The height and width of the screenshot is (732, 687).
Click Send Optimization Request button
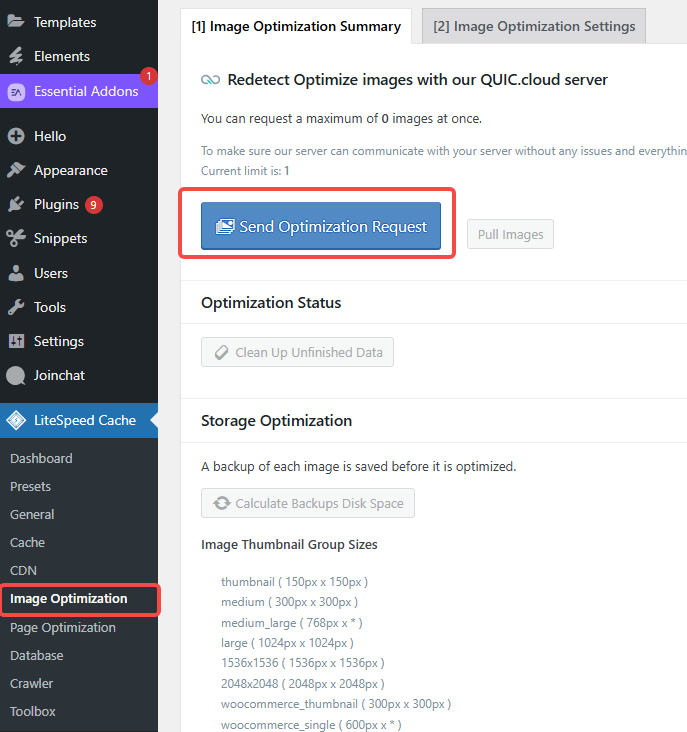pos(321,226)
